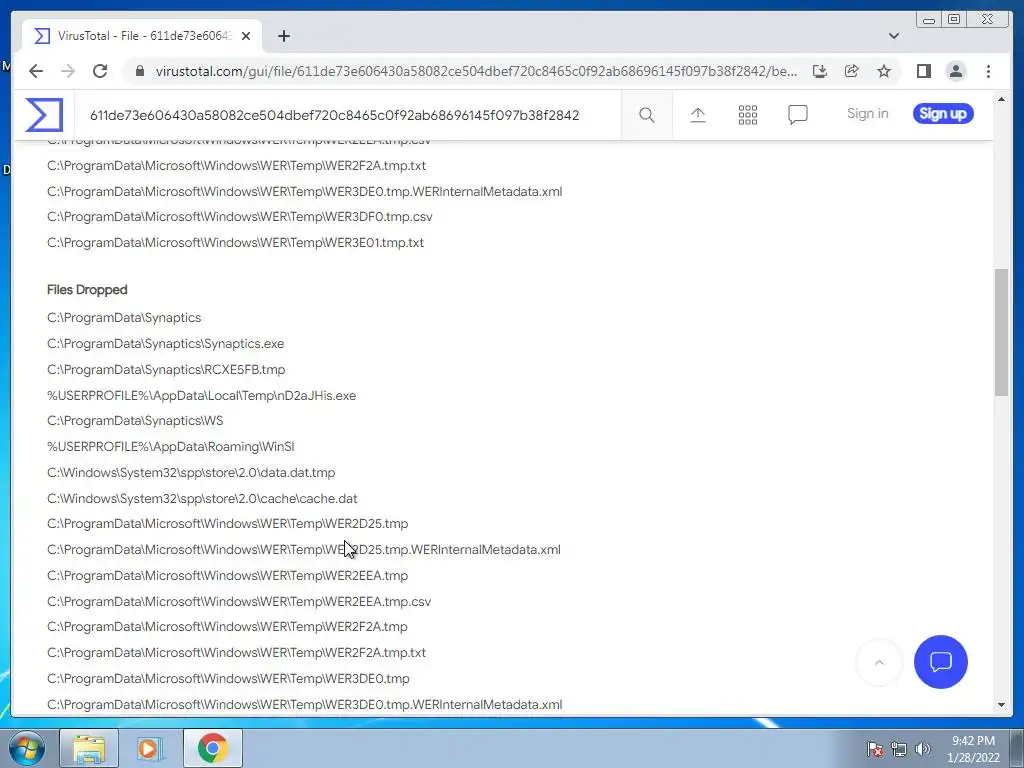Select the WER2D25.tmp path line
1024x768 pixels.
[x=227, y=524]
